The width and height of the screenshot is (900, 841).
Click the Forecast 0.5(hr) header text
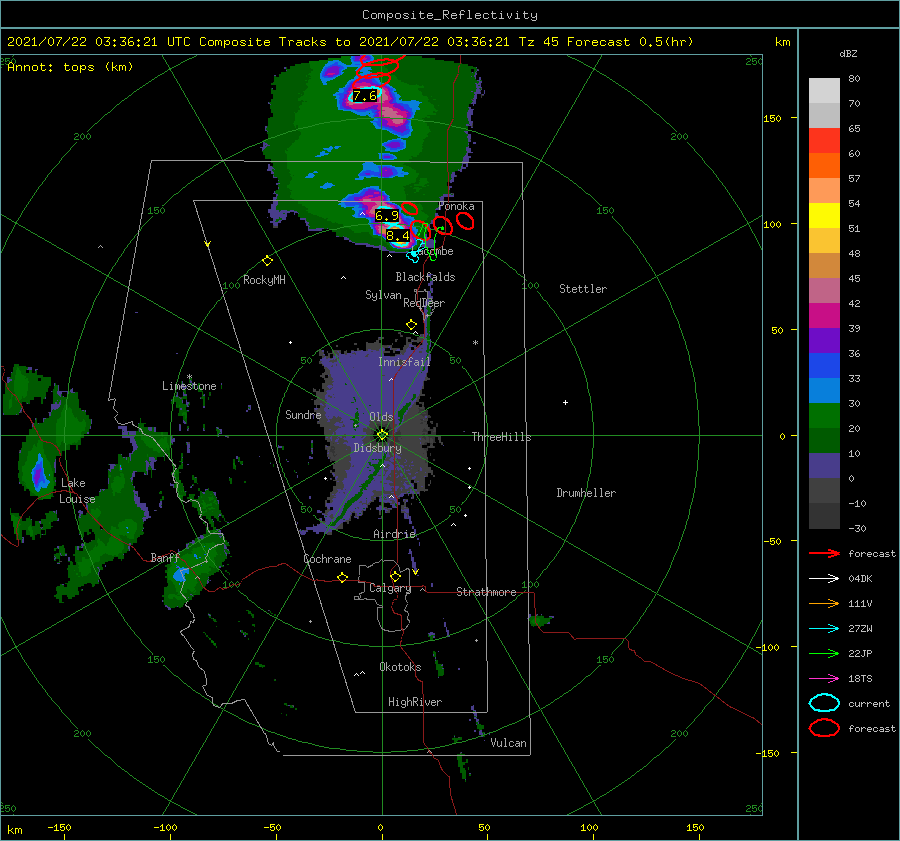click(x=630, y=42)
